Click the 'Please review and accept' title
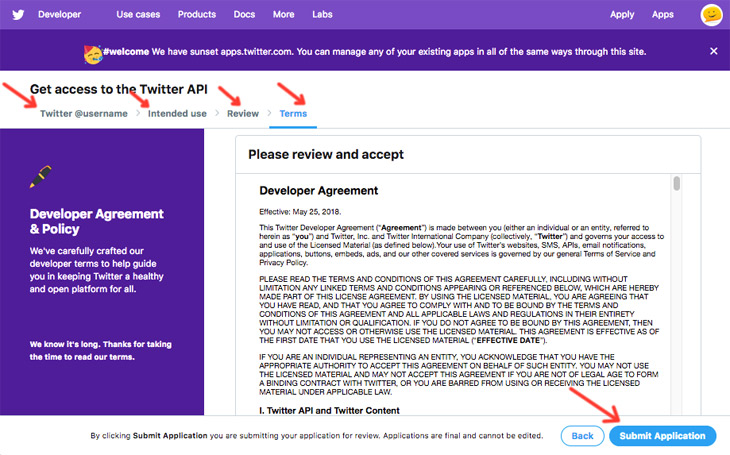 326,154
